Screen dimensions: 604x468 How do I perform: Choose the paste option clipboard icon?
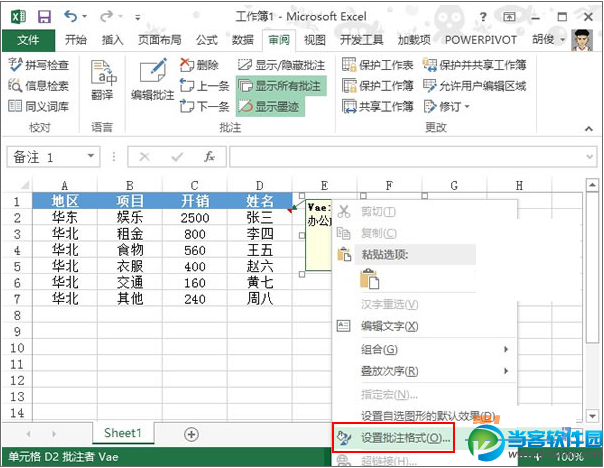[369, 279]
